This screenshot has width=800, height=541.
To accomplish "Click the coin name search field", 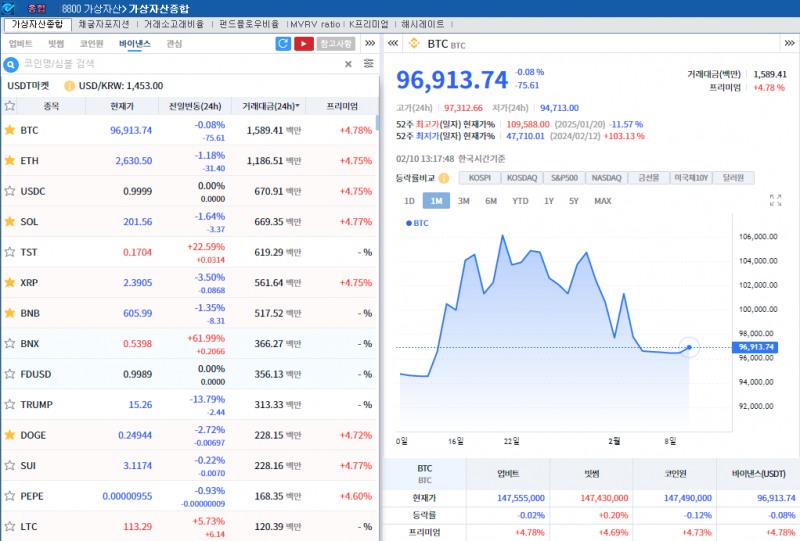I will pos(181,64).
